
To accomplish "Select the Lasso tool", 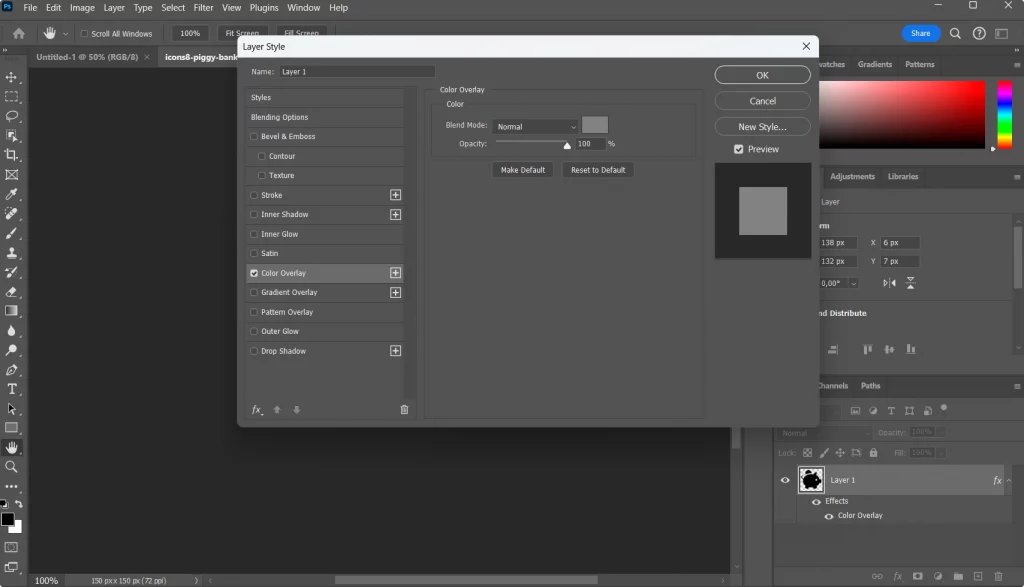I will coord(12,116).
